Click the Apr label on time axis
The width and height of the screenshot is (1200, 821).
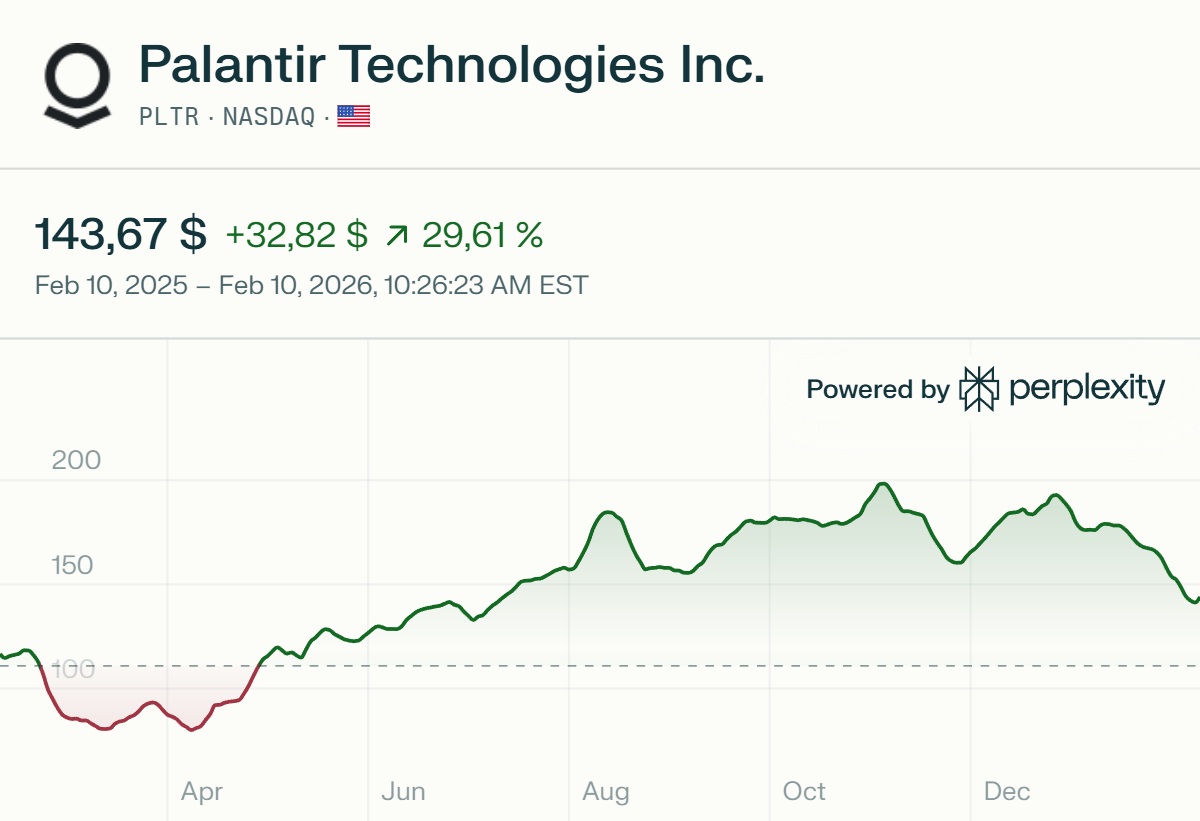click(x=202, y=792)
